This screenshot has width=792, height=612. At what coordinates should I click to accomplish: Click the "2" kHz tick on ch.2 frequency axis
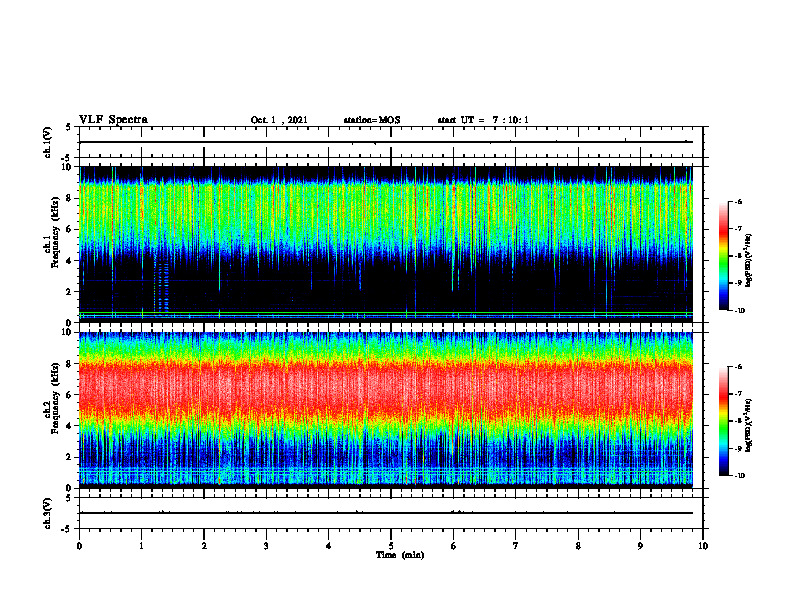pyautogui.click(x=70, y=457)
